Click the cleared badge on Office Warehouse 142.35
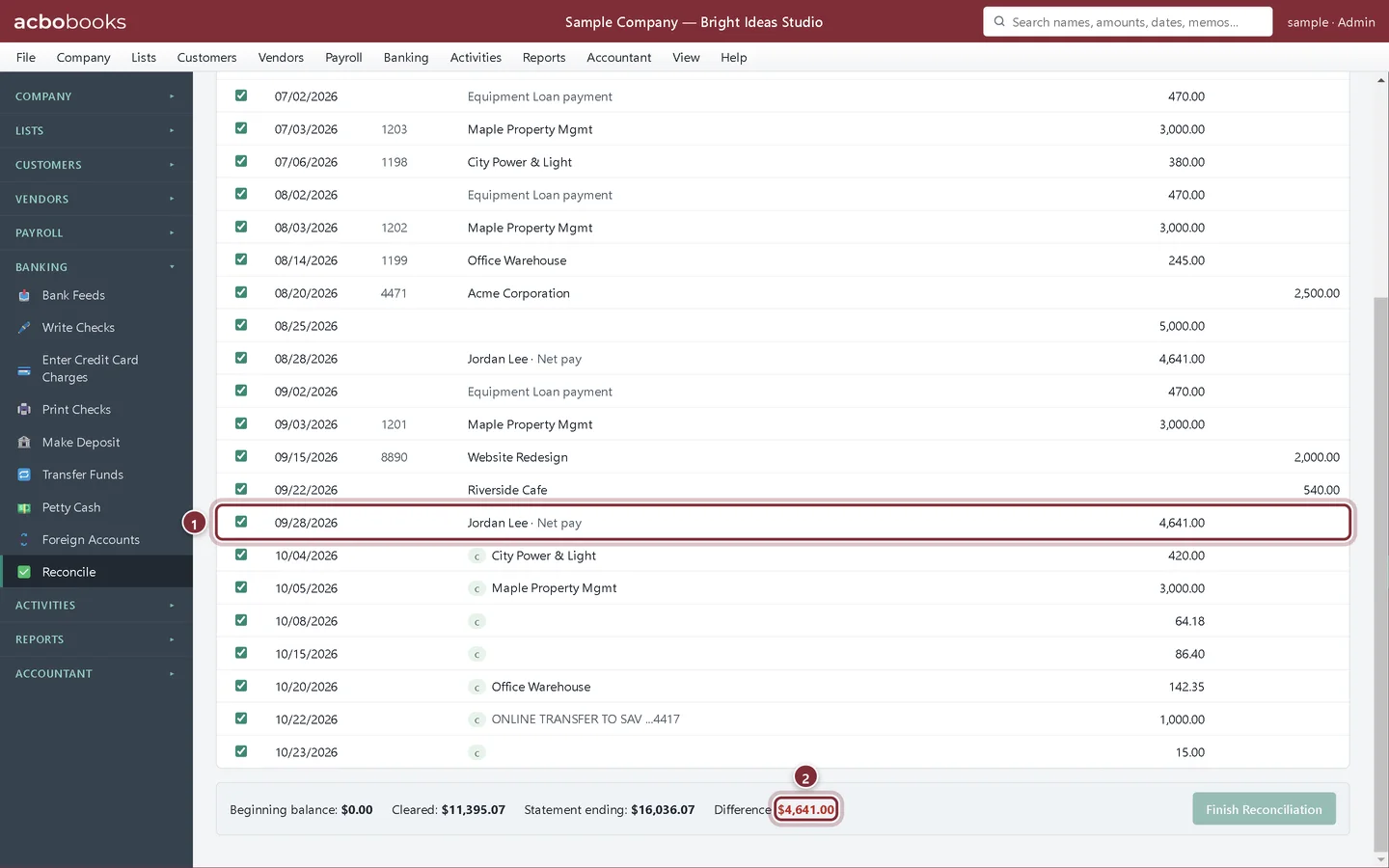Screen dimensions: 1389x868 pyautogui.click(x=477, y=688)
